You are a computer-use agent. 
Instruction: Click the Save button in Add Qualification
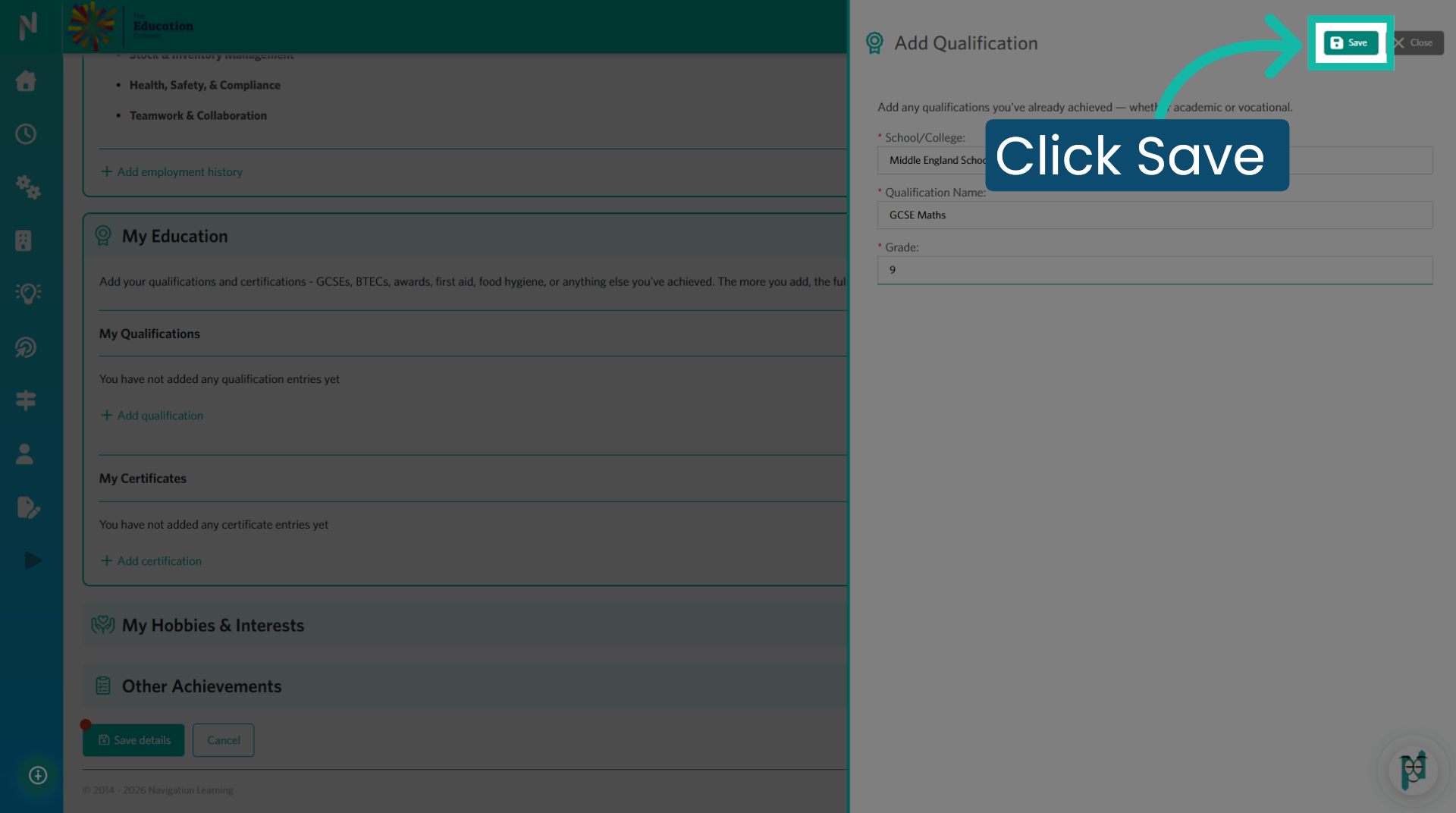[x=1350, y=42]
